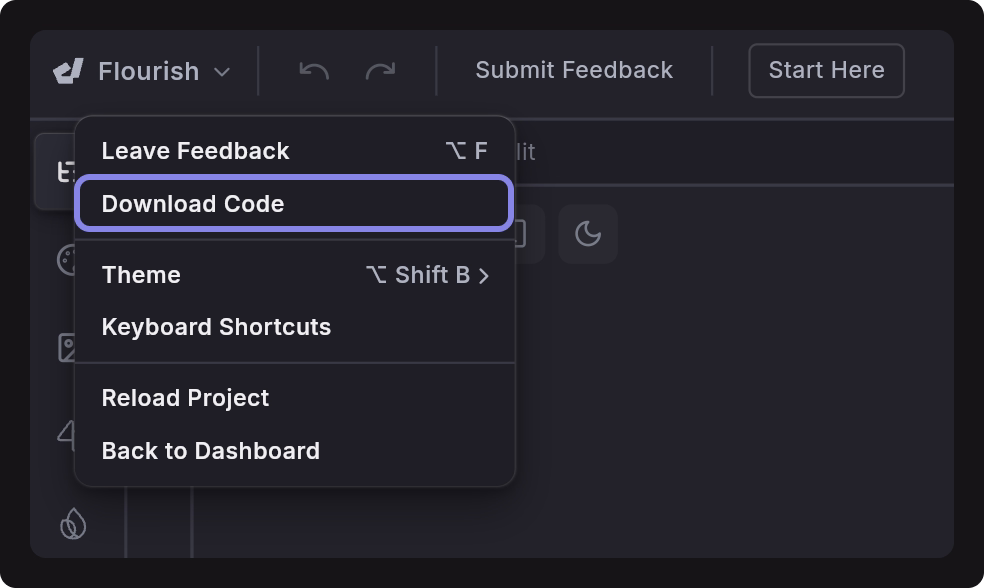Click the Submit Feedback link
The height and width of the screenshot is (588, 984).
pyautogui.click(x=574, y=70)
